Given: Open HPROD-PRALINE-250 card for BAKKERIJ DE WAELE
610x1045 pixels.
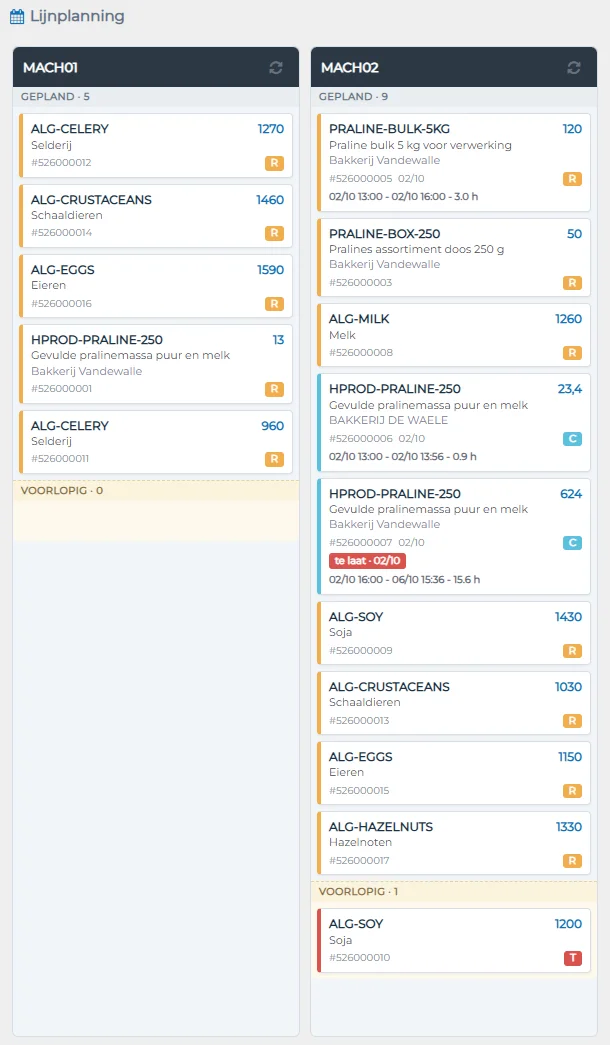Looking at the screenshot, I should [x=454, y=423].
